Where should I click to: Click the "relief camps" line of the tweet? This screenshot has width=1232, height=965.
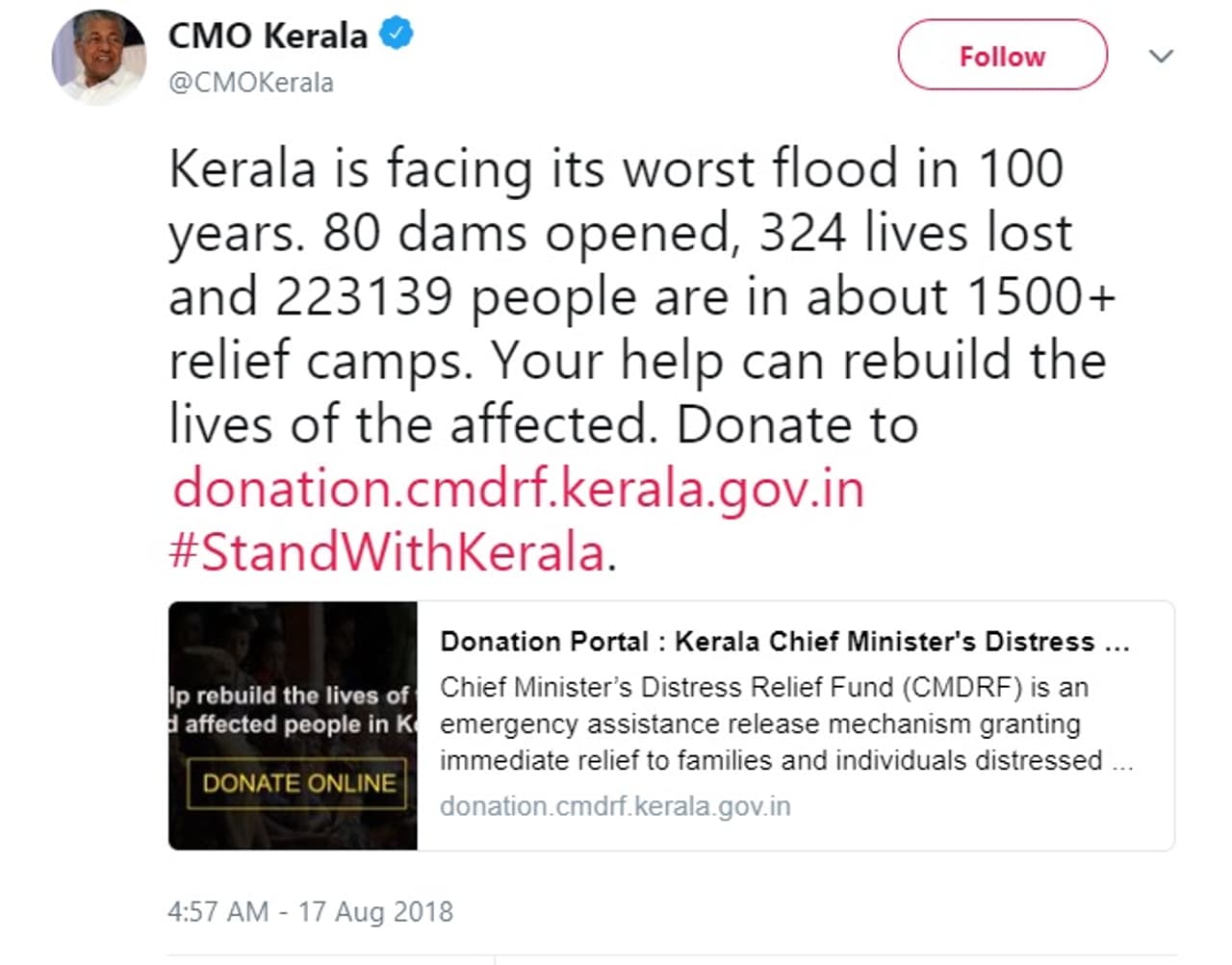tap(637, 361)
